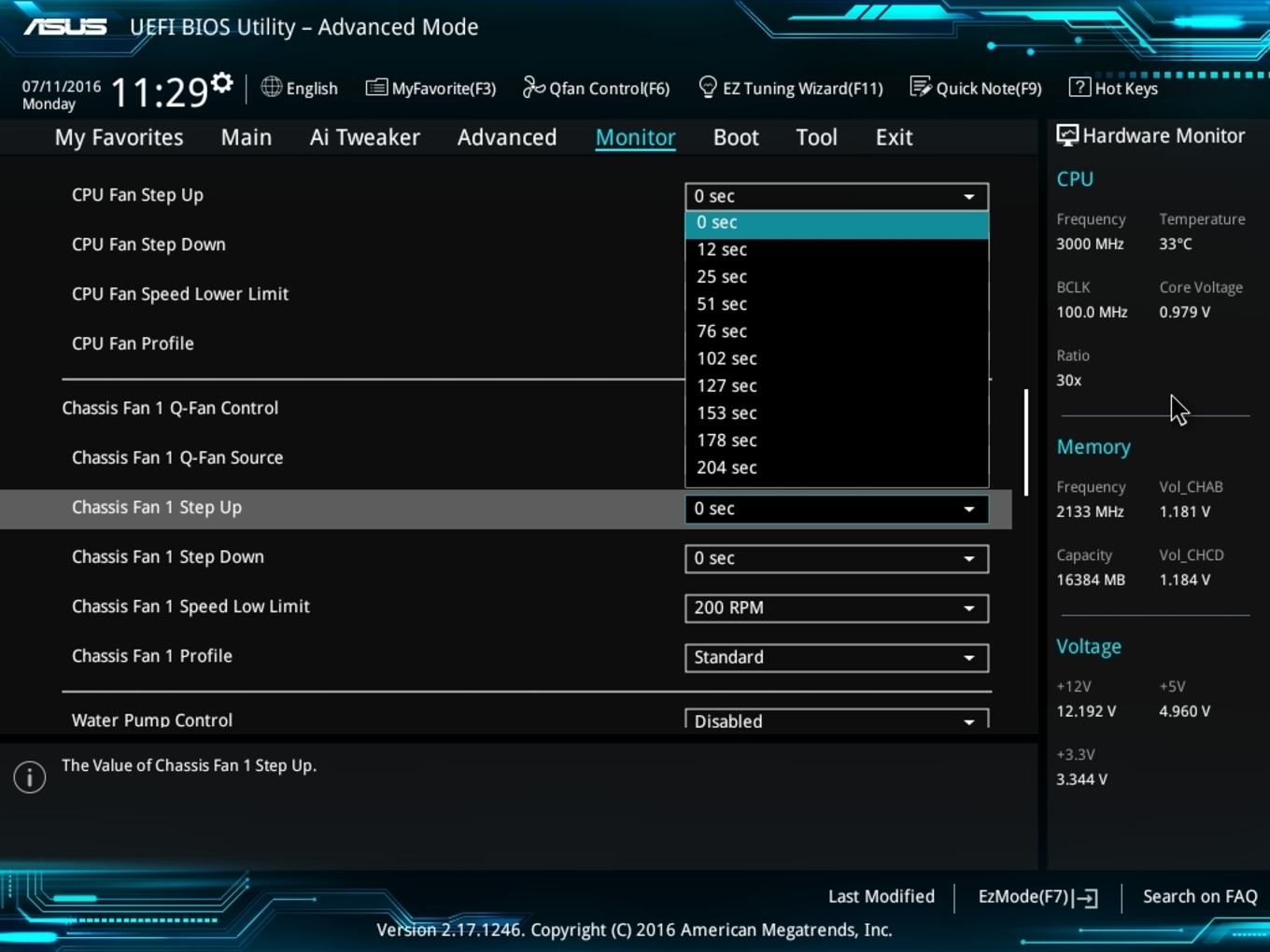Click the globe language icon
The image size is (1270, 952).
272,87
